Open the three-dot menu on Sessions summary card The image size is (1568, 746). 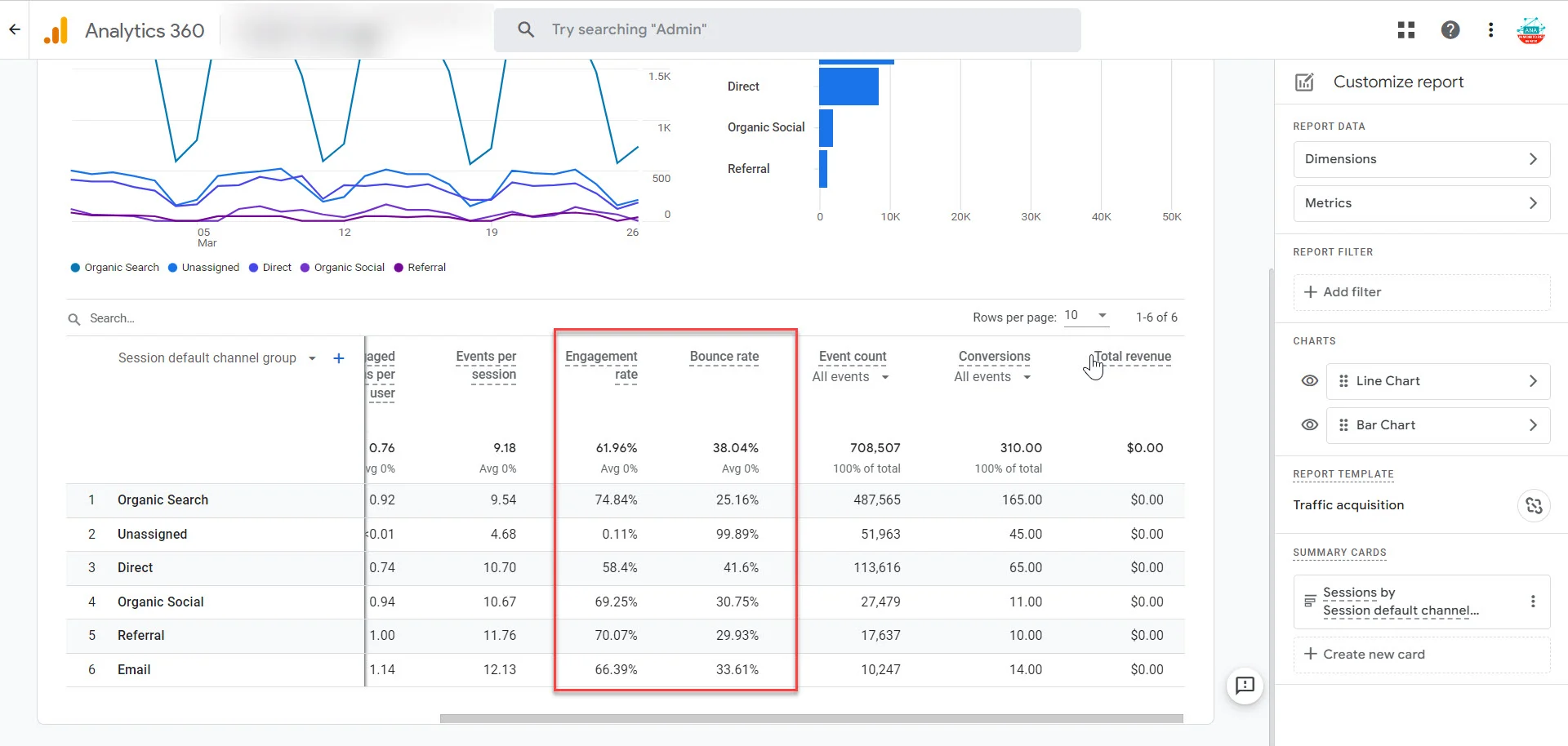(x=1535, y=601)
